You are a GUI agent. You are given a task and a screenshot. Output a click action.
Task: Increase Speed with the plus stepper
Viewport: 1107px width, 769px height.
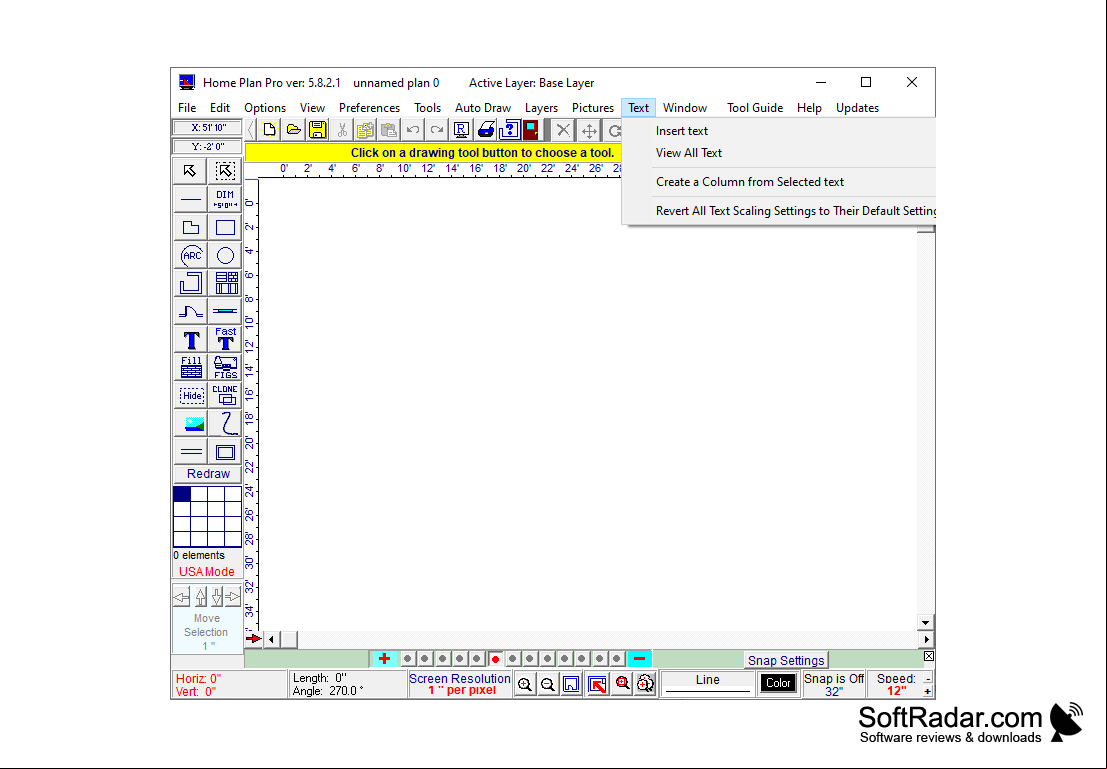pyautogui.click(x=928, y=691)
